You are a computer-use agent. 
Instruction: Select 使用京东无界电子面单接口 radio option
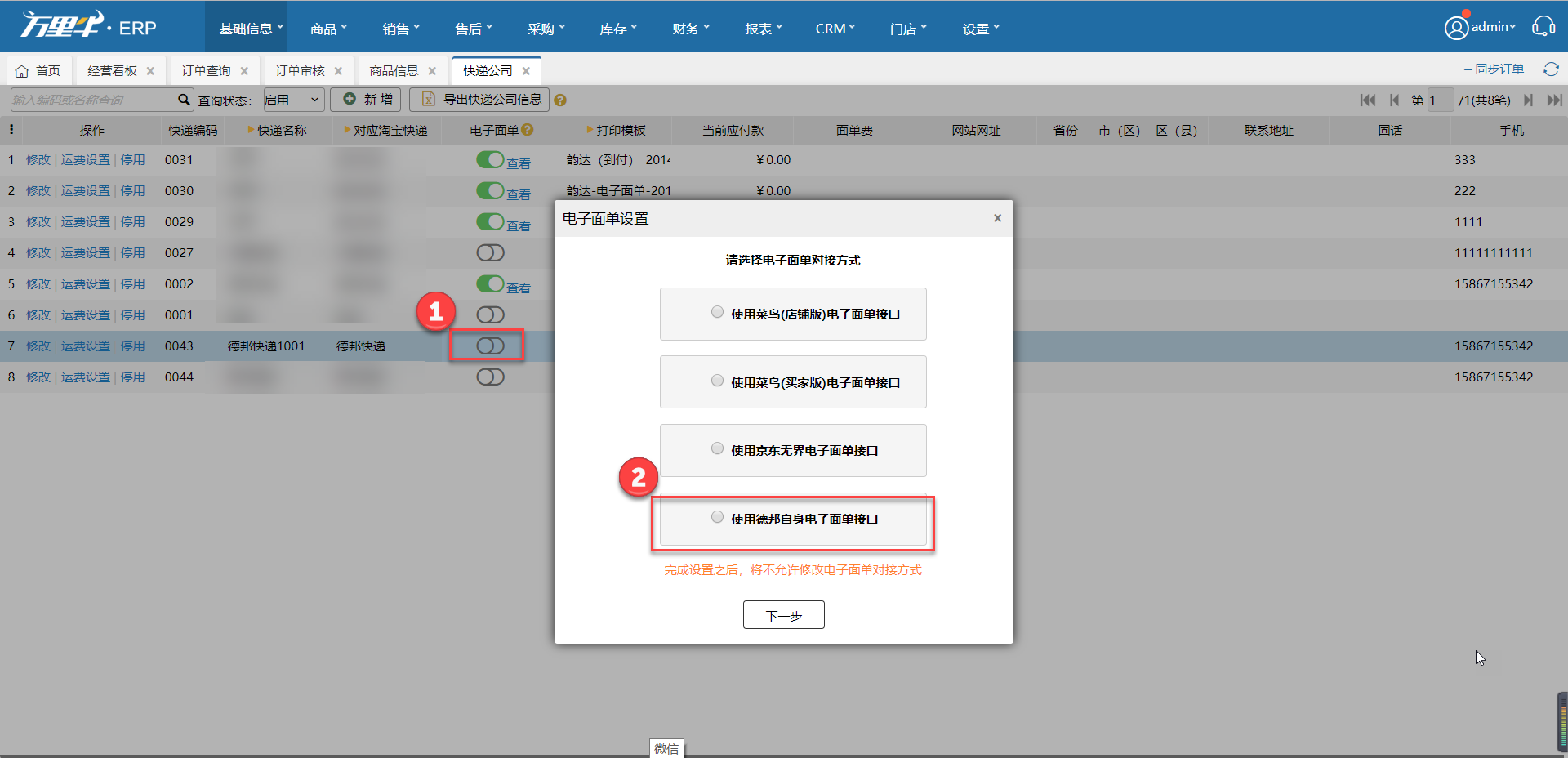click(717, 448)
